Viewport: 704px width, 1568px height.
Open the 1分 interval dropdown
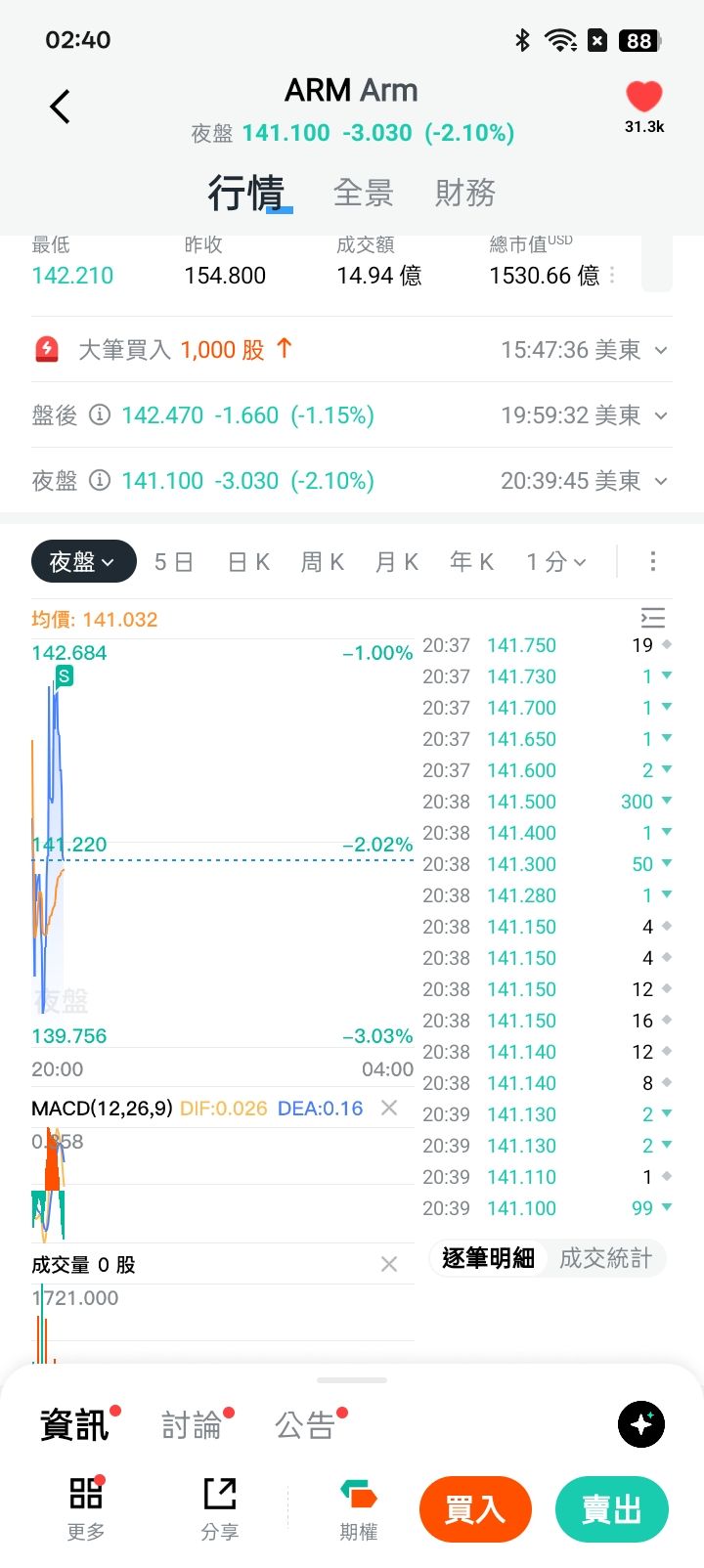(555, 561)
